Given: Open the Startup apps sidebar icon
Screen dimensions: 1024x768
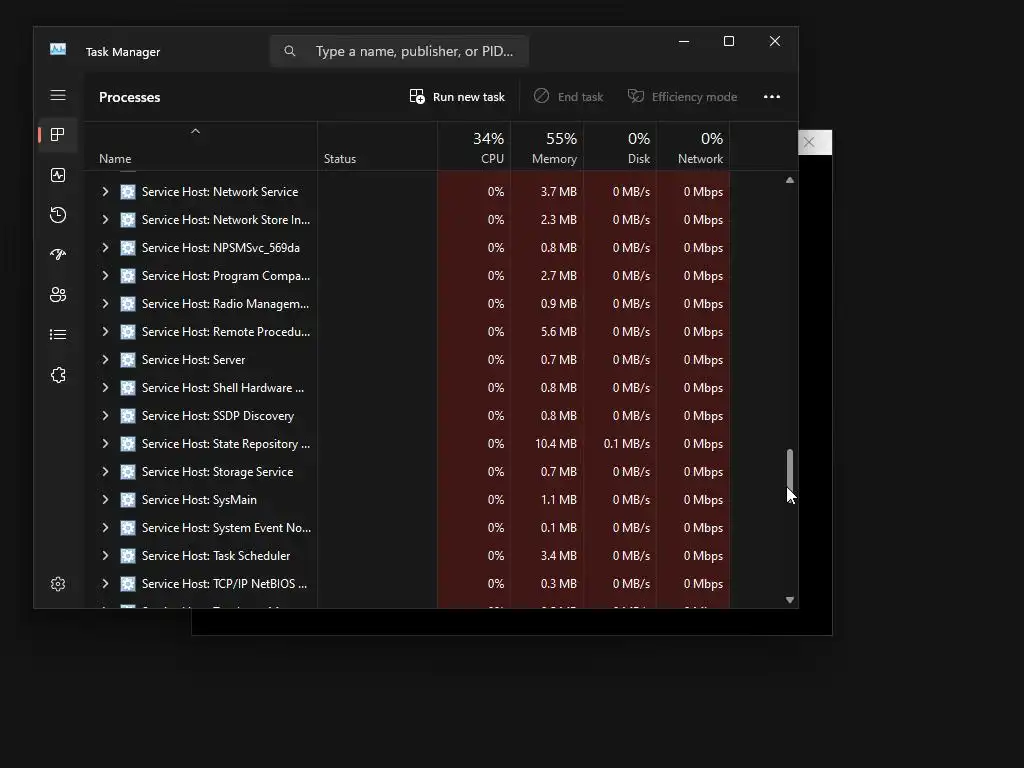Looking at the screenshot, I should tap(58, 255).
